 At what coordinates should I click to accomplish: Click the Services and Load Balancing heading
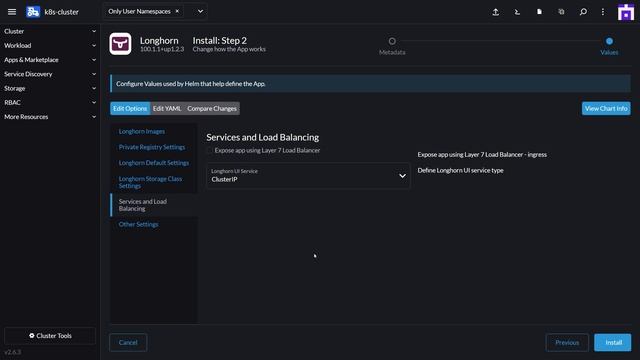coord(262,137)
